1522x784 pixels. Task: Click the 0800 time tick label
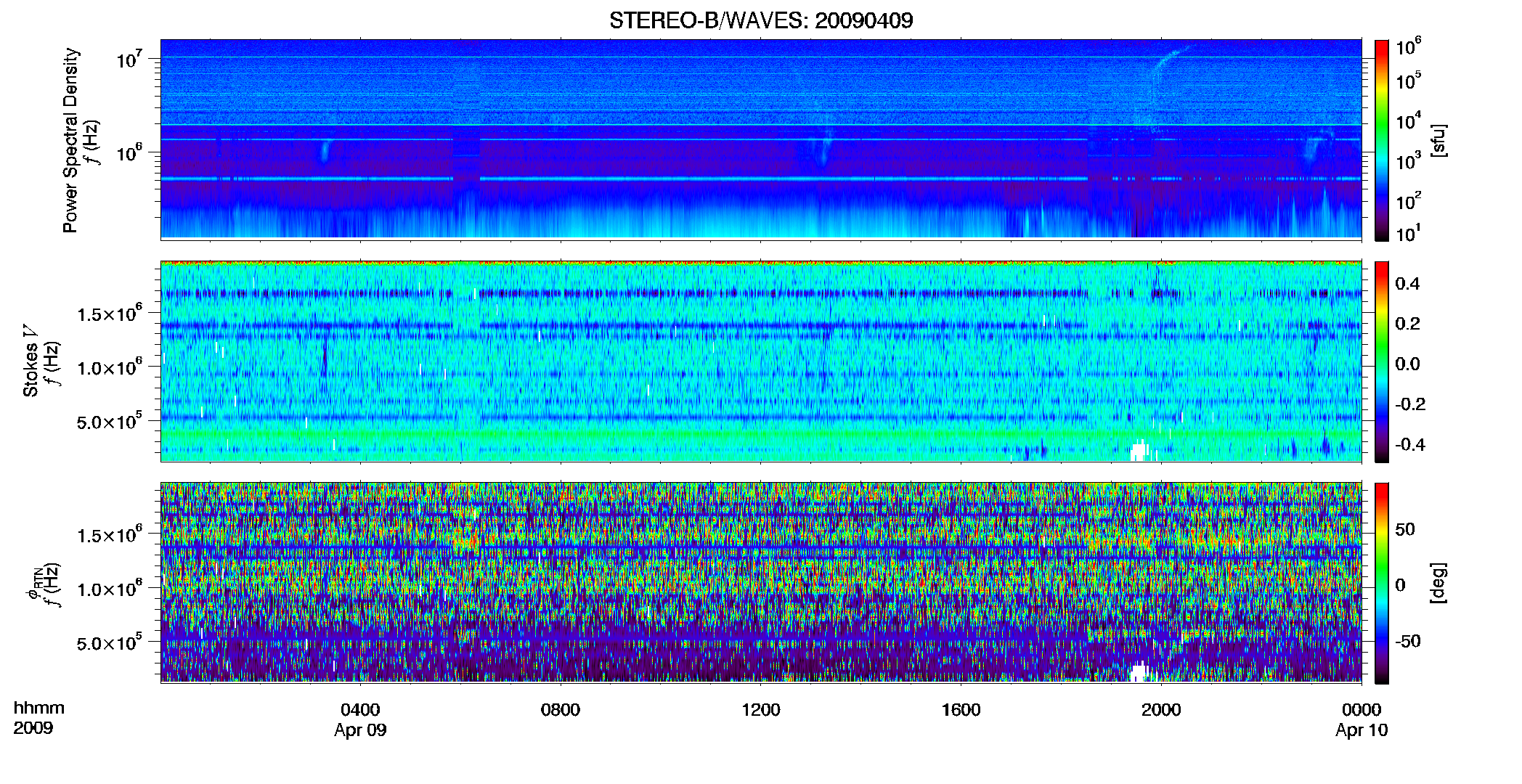[x=560, y=710]
